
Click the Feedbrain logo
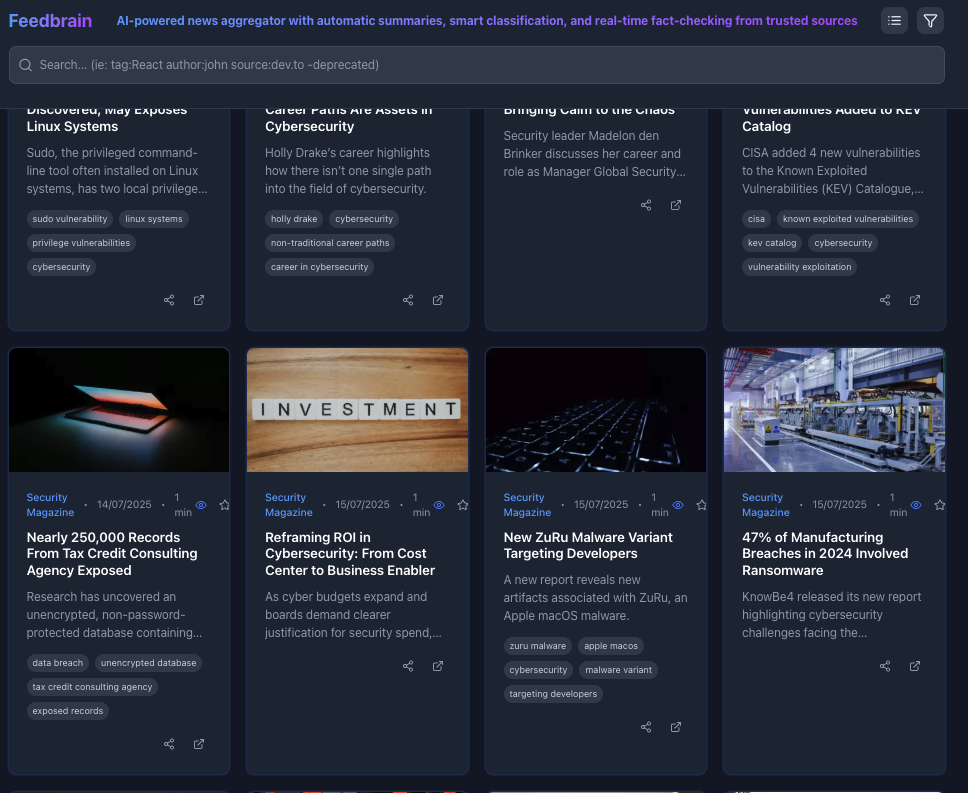point(50,21)
